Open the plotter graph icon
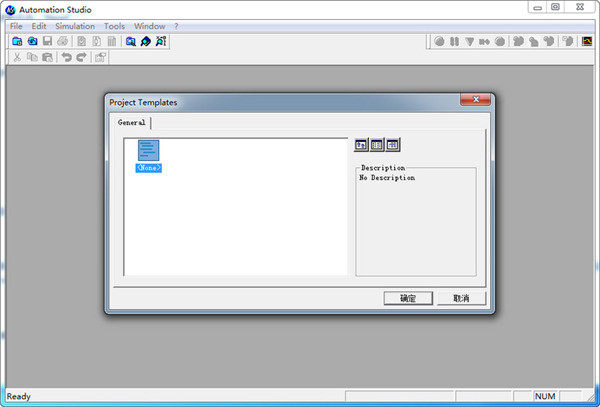The width and height of the screenshot is (600, 407). tap(587, 41)
